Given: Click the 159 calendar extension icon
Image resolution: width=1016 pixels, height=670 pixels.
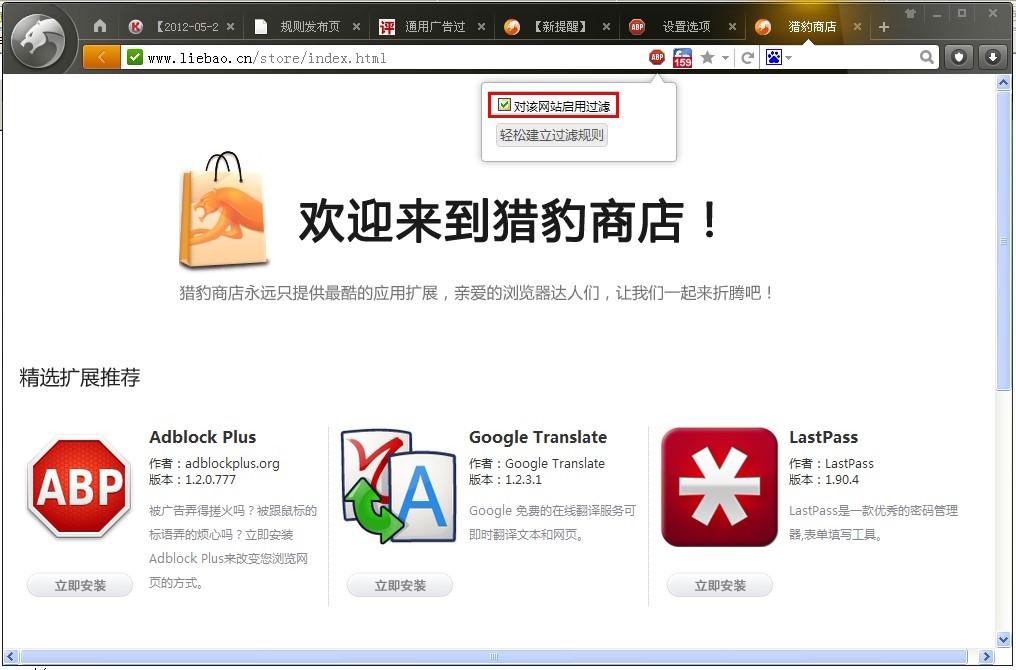Looking at the screenshot, I should pyautogui.click(x=682, y=57).
